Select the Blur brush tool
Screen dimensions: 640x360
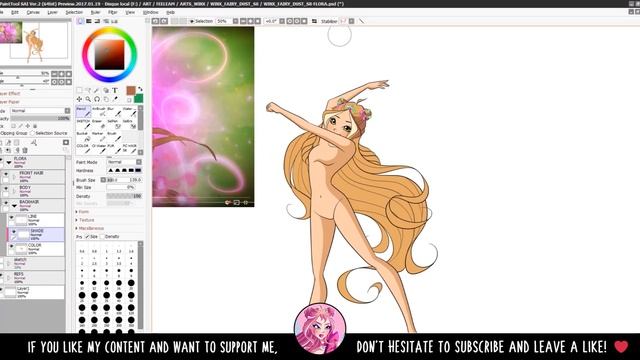(x=114, y=112)
